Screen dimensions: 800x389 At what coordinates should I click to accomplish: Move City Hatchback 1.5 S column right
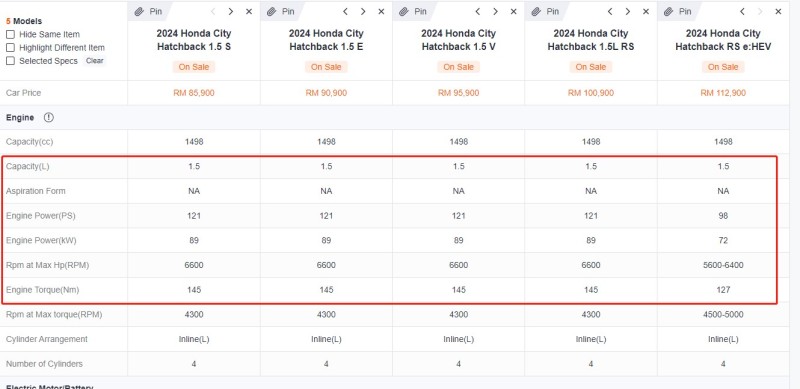click(231, 11)
